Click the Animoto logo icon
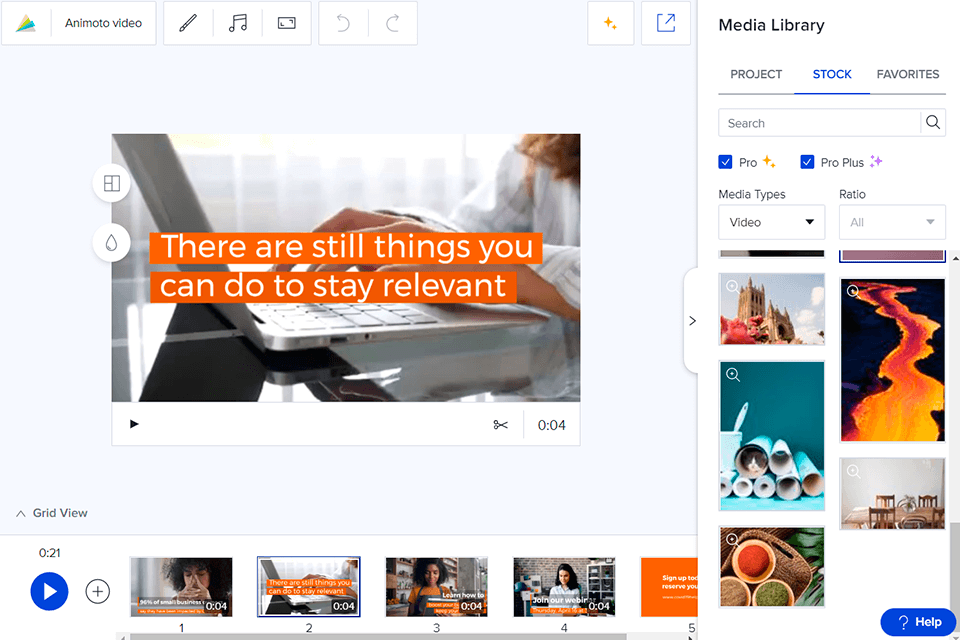The height and width of the screenshot is (640, 960). click(x=26, y=23)
